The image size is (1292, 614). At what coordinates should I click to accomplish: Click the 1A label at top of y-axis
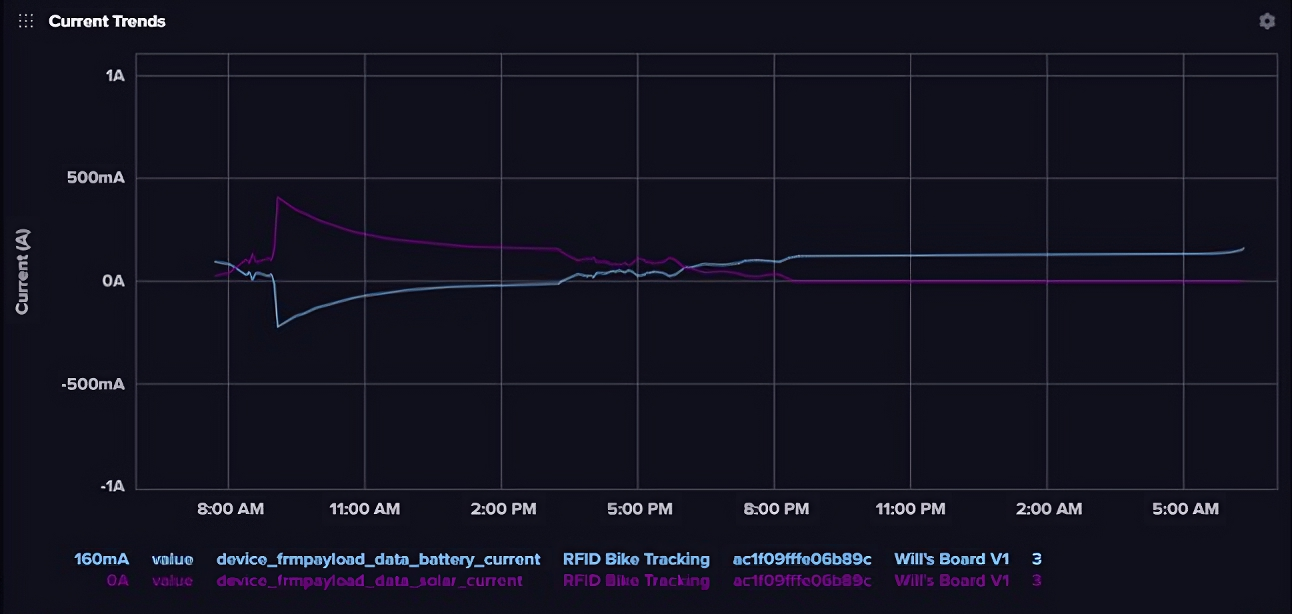pos(115,76)
